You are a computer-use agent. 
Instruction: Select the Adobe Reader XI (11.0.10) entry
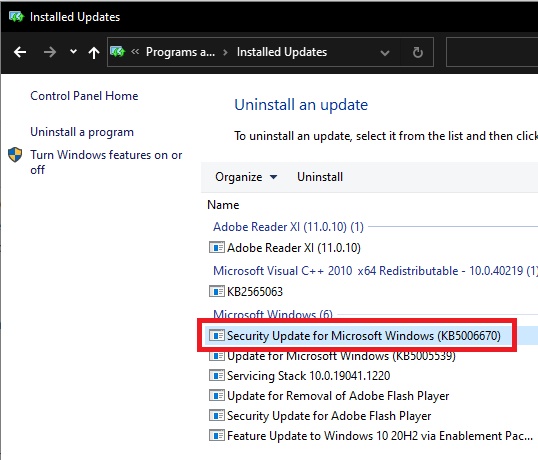point(294,248)
